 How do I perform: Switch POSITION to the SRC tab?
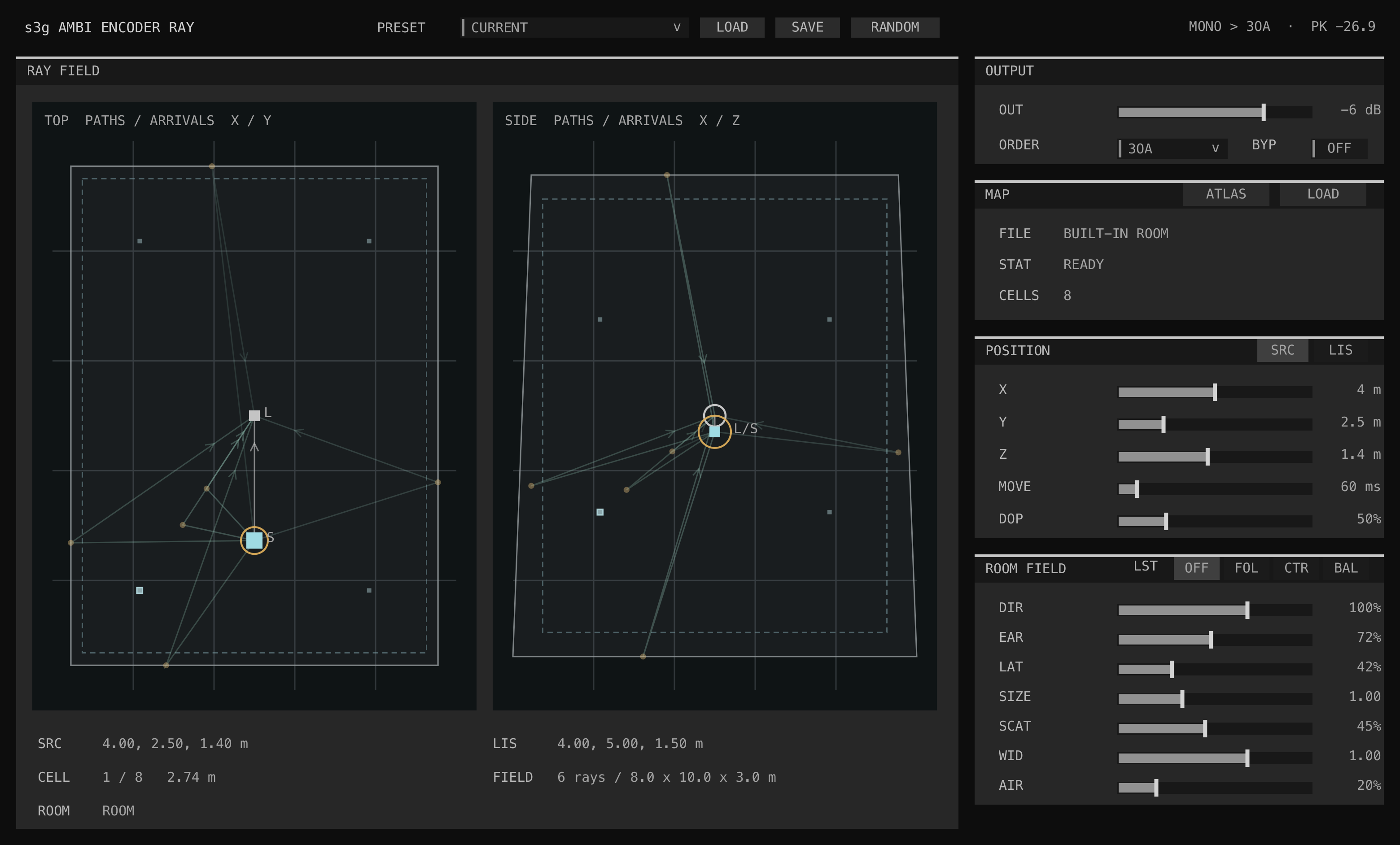point(1282,350)
